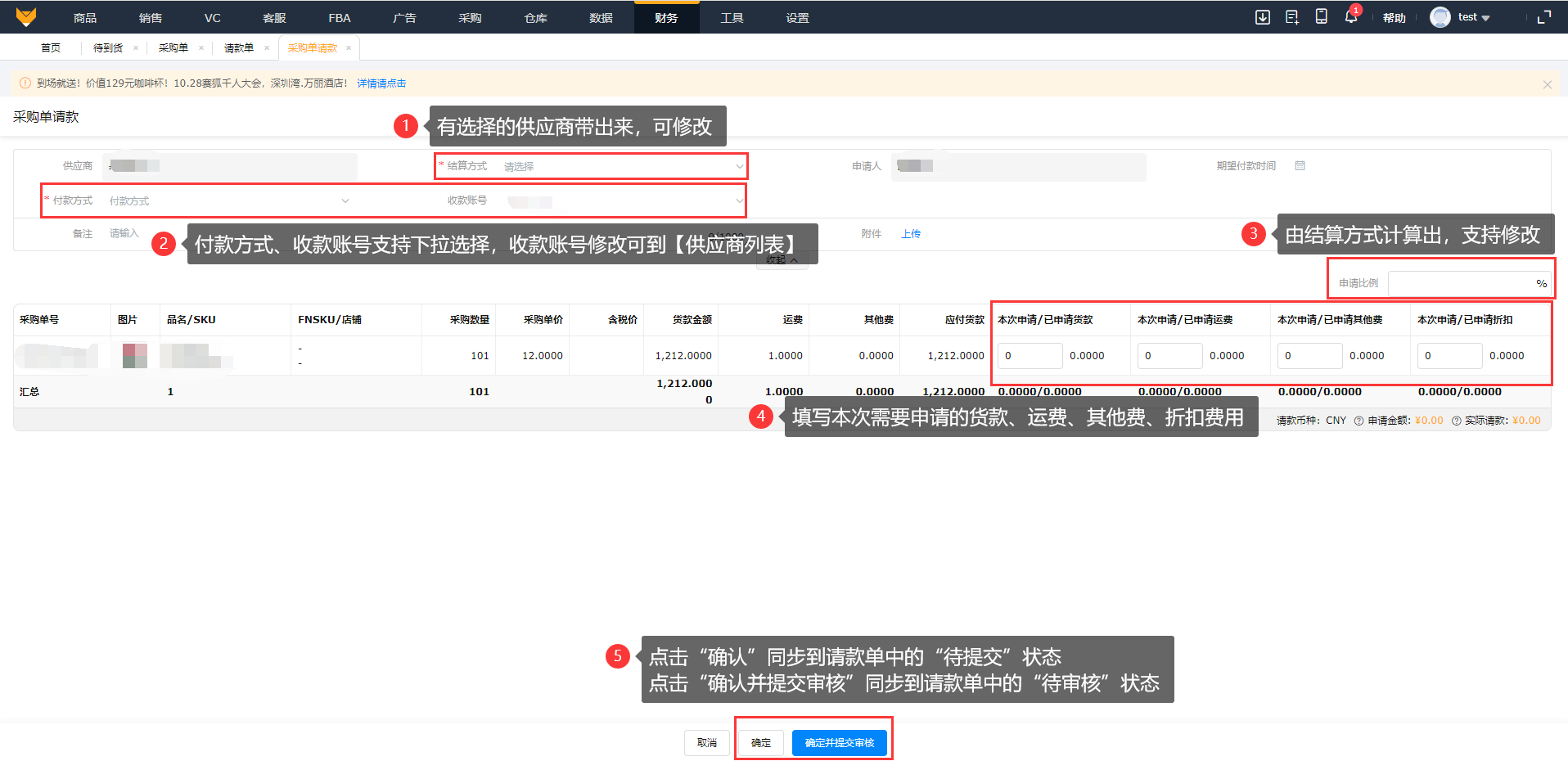This screenshot has width=1568, height=761.
Task: Dismiss the event announcement banner
Action: click(x=1547, y=84)
